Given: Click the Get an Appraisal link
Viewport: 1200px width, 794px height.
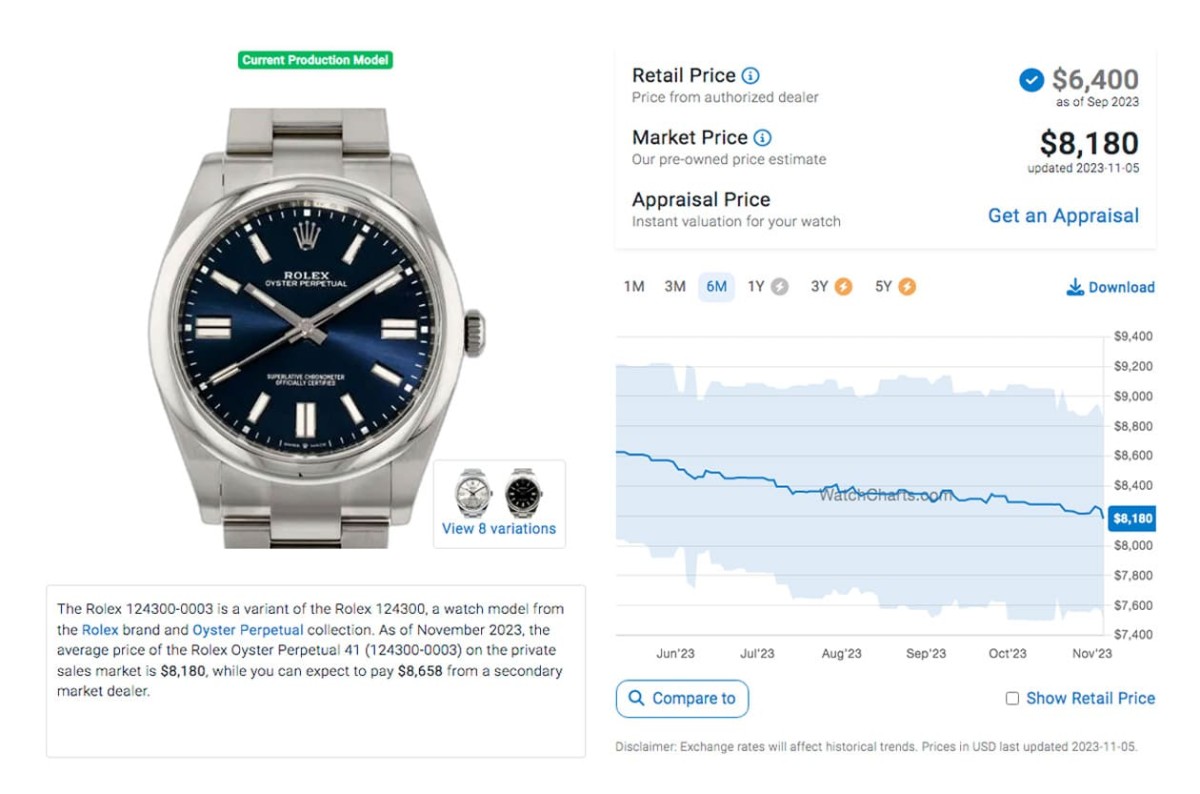Looking at the screenshot, I should click(1063, 216).
